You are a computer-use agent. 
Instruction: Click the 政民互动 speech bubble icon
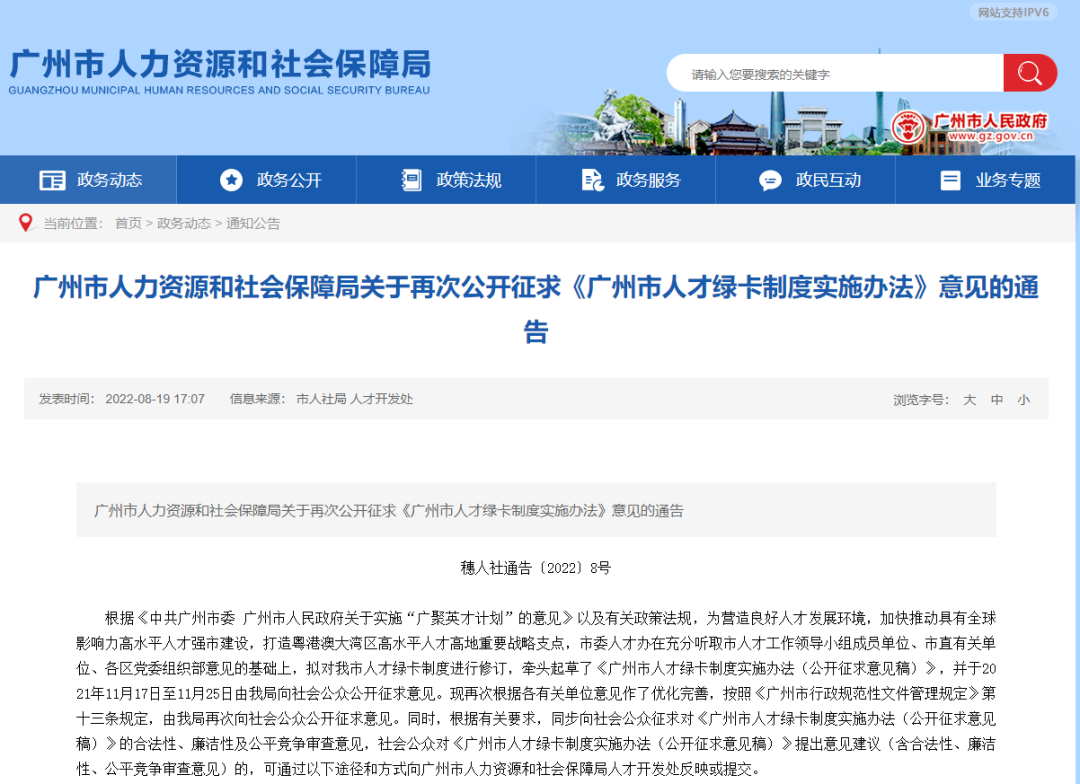(x=769, y=180)
